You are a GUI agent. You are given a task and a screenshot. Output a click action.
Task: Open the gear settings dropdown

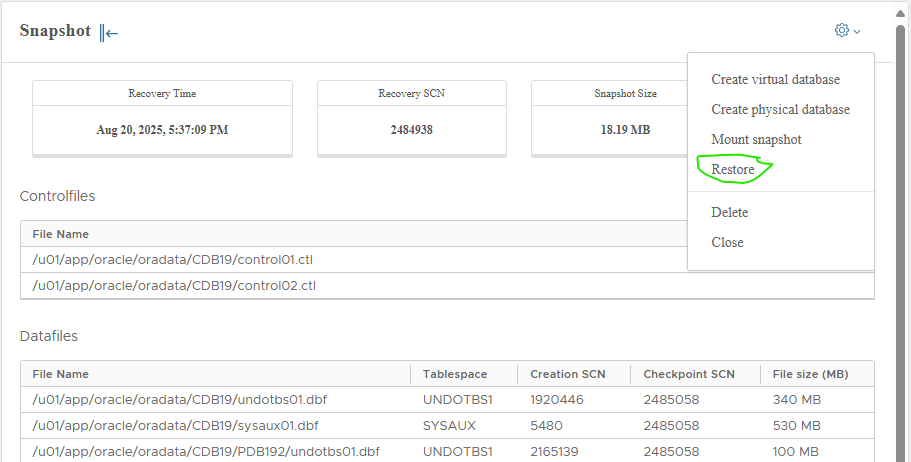(846, 31)
